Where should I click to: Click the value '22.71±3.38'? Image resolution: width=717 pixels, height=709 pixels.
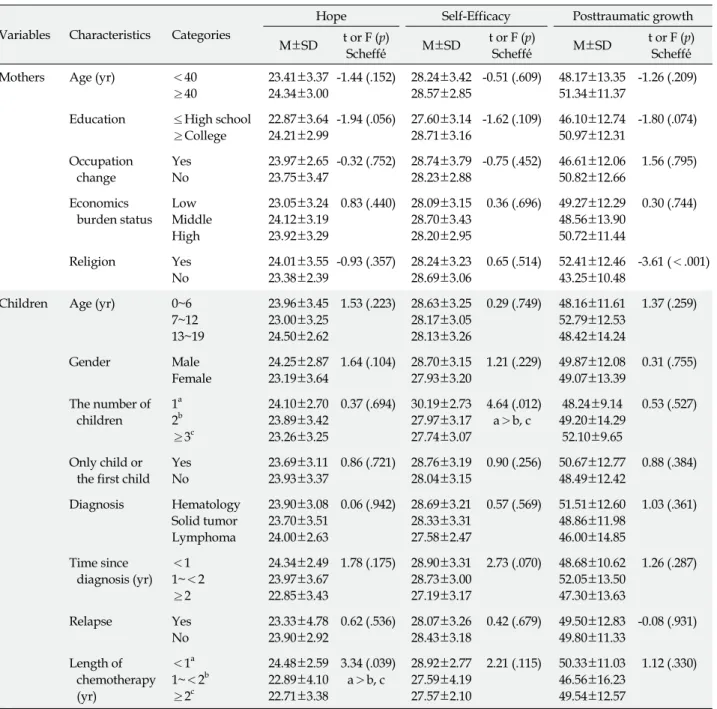298,697
